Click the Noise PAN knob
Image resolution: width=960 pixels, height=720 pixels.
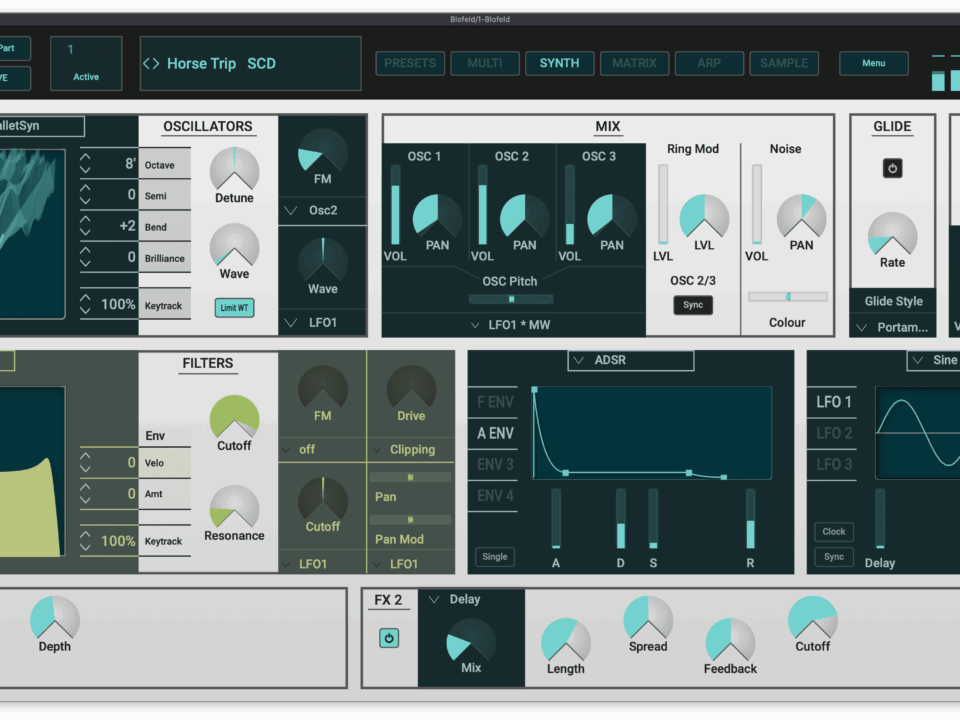(x=801, y=216)
